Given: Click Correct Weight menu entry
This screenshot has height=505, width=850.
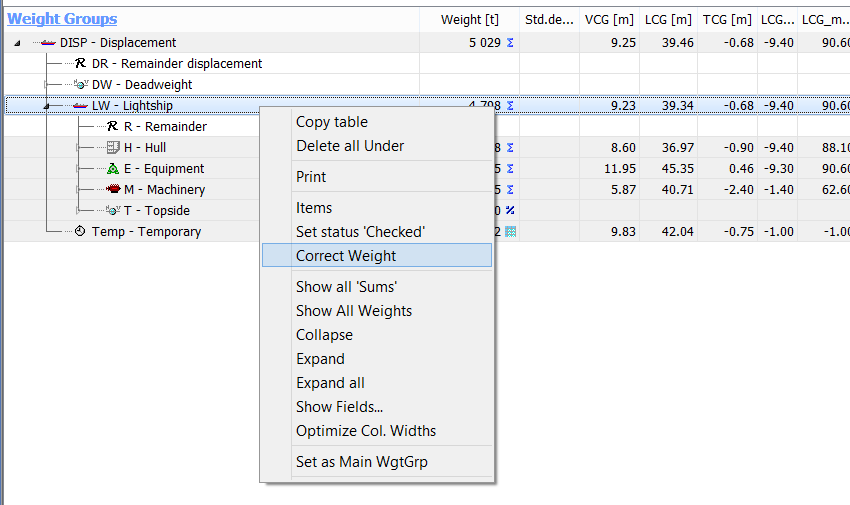Looking at the screenshot, I should coord(377,255).
